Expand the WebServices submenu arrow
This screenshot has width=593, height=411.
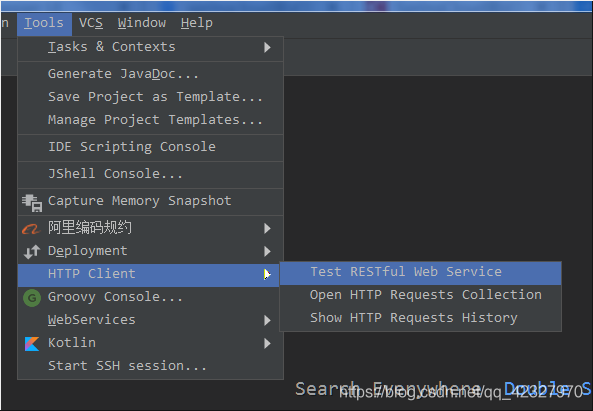point(267,321)
